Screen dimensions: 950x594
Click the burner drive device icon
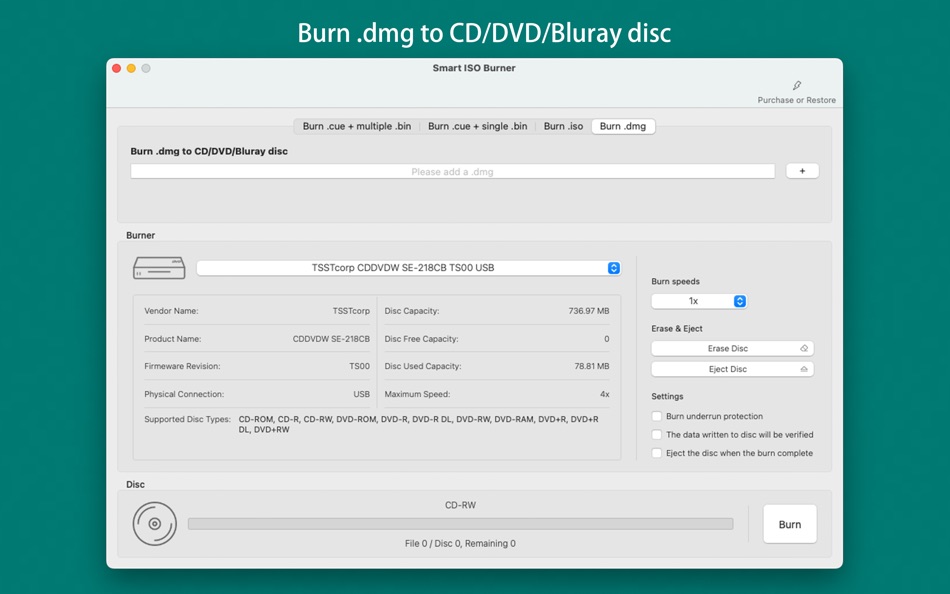(x=159, y=268)
